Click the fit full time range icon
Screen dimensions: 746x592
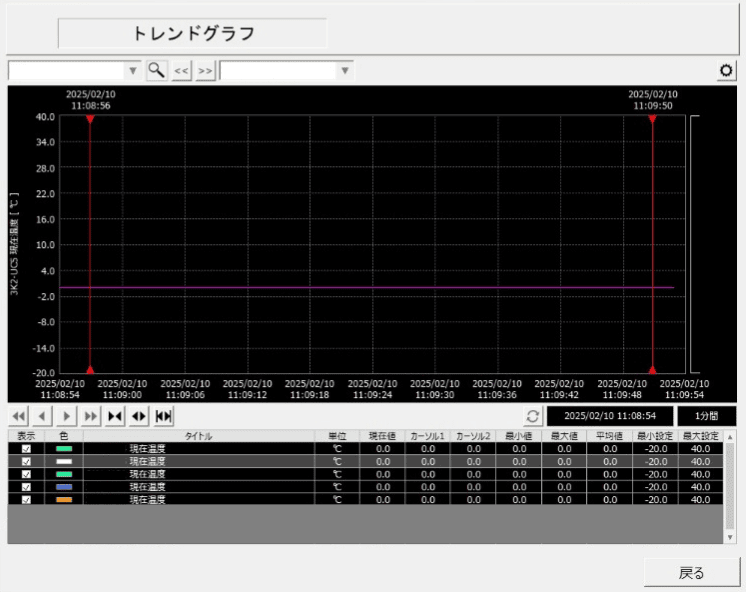click(x=164, y=416)
